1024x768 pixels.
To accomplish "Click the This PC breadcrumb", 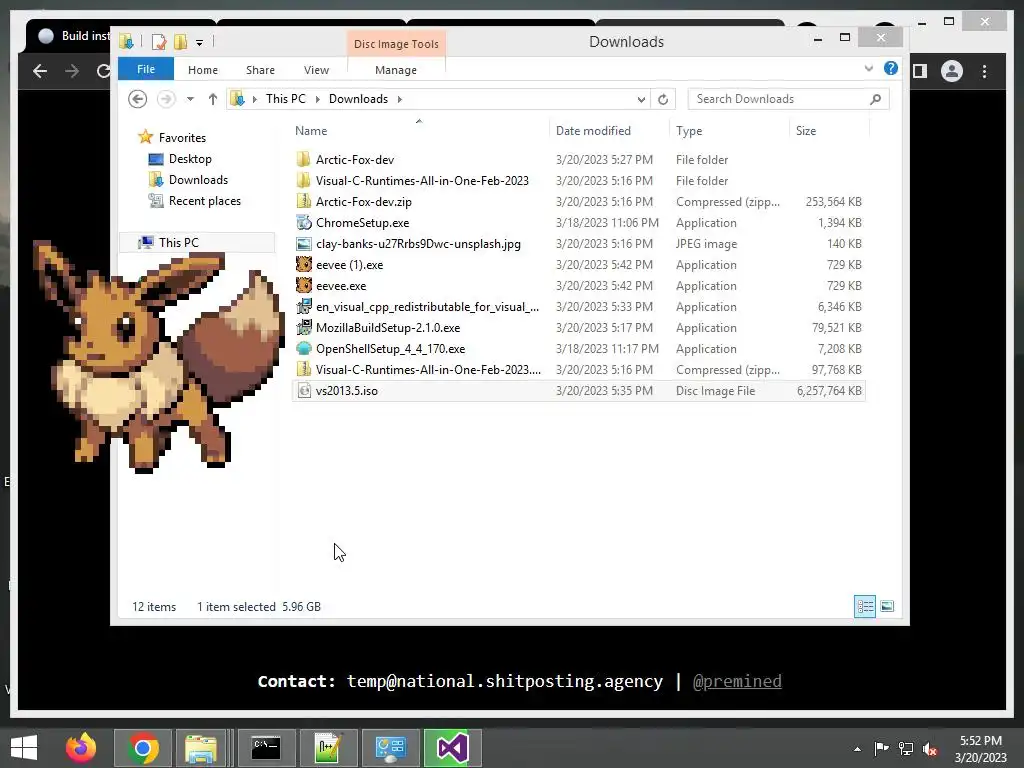I will [x=285, y=99].
